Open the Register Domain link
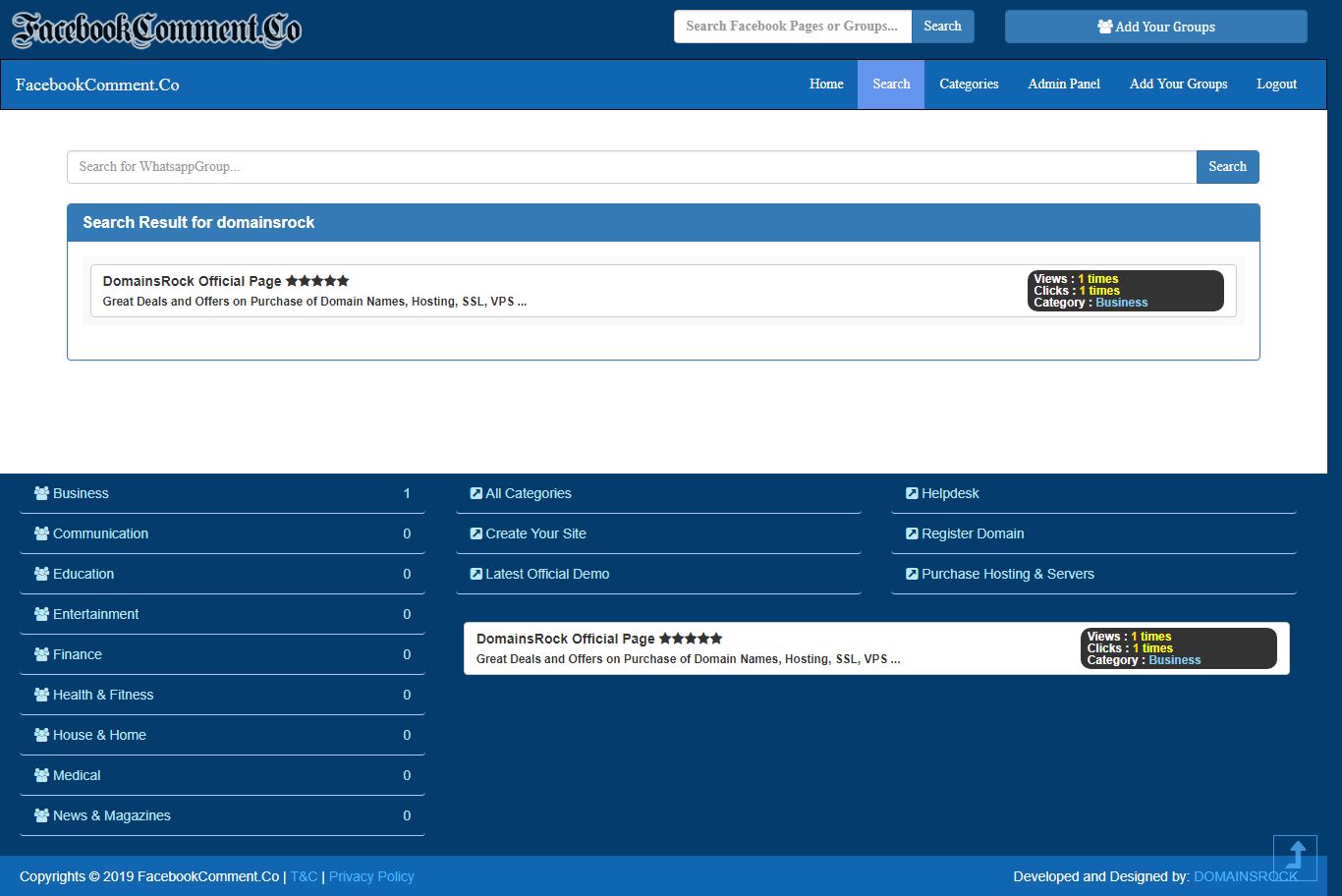This screenshot has height=896, width=1342. coord(973,533)
